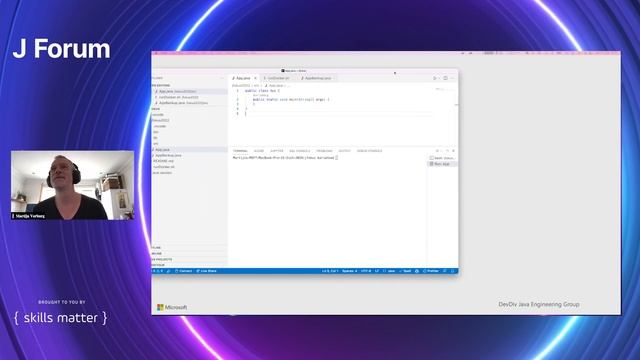
Task: Click the src breadcrumb segment
Action: pyautogui.click(x=256, y=86)
